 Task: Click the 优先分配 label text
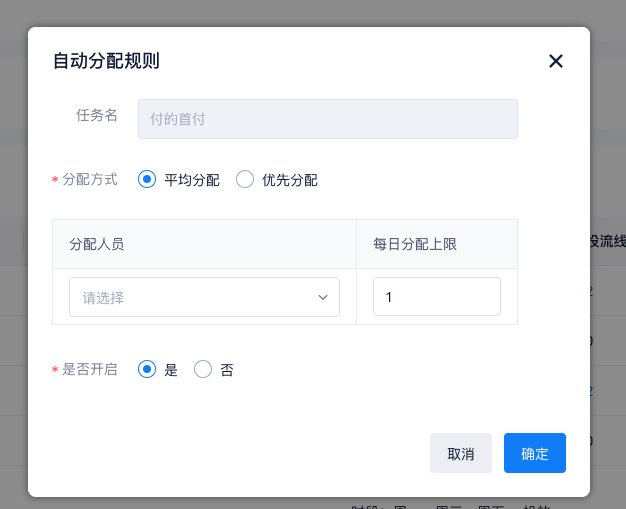[x=290, y=181]
